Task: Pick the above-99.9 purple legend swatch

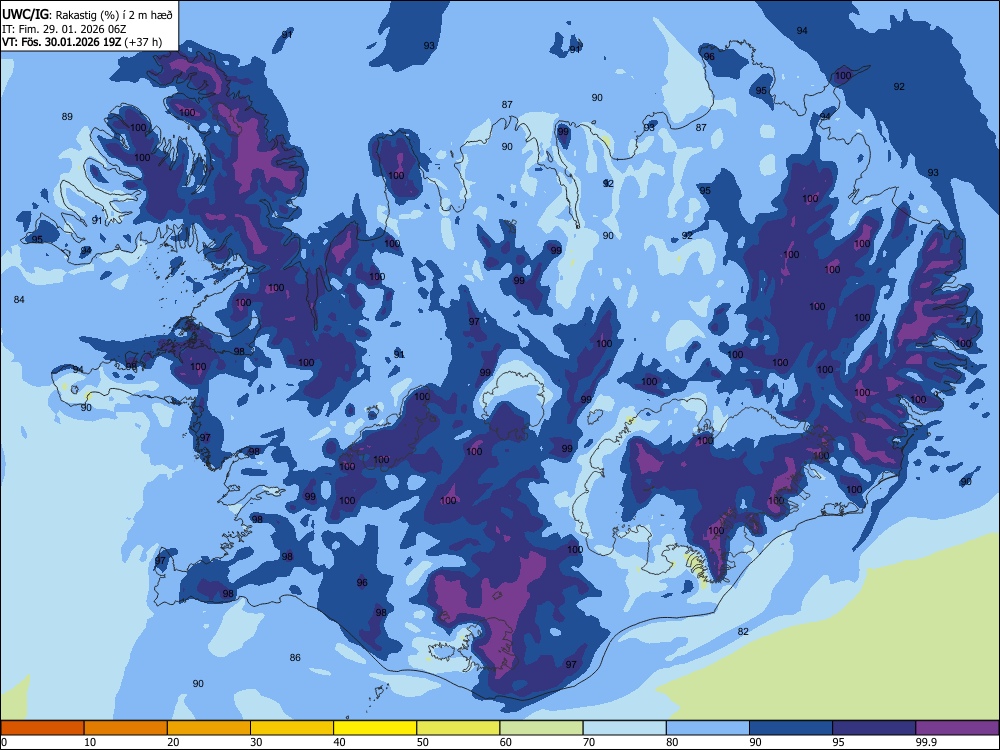Action: point(957,728)
